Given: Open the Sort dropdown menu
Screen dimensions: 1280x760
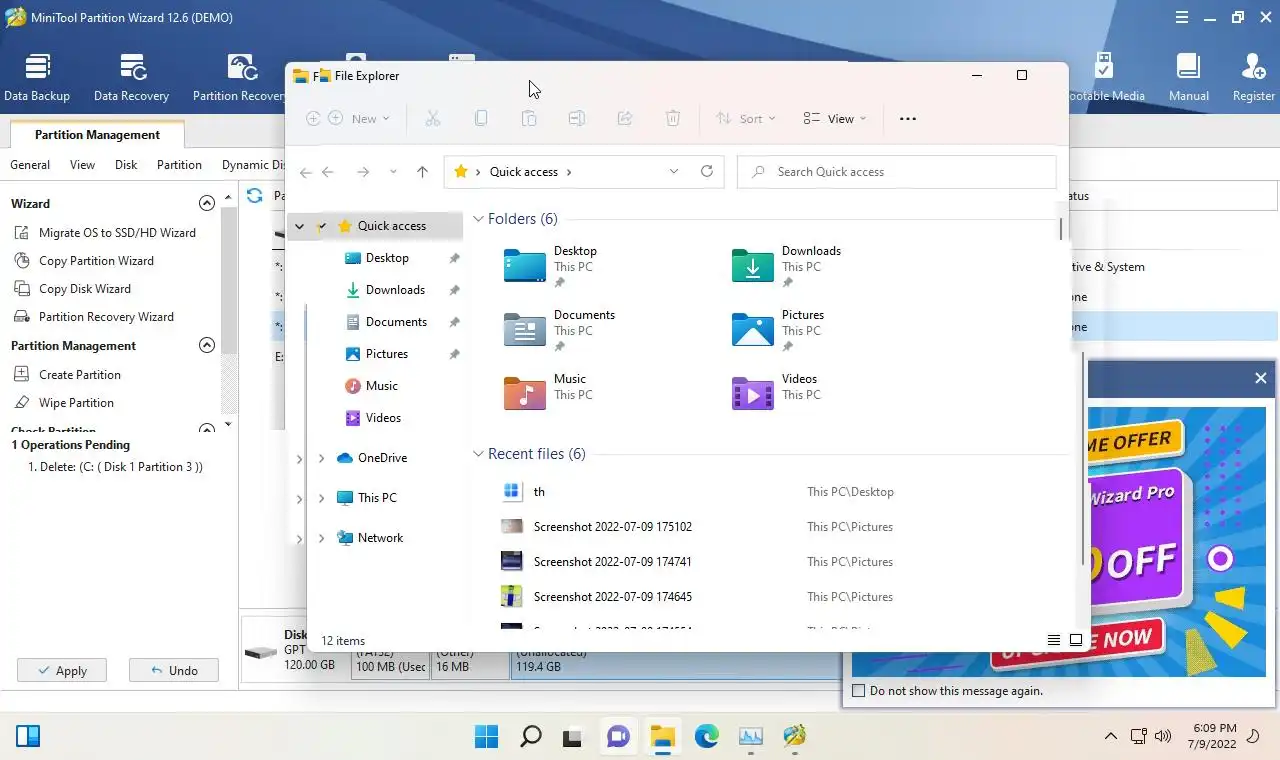Looking at the screenshot, I should [745, 118].
